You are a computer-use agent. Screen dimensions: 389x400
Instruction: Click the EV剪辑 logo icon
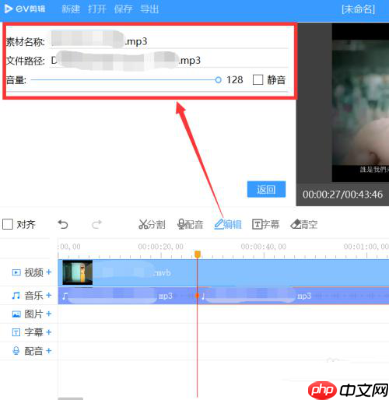click(x=9, y=9)
